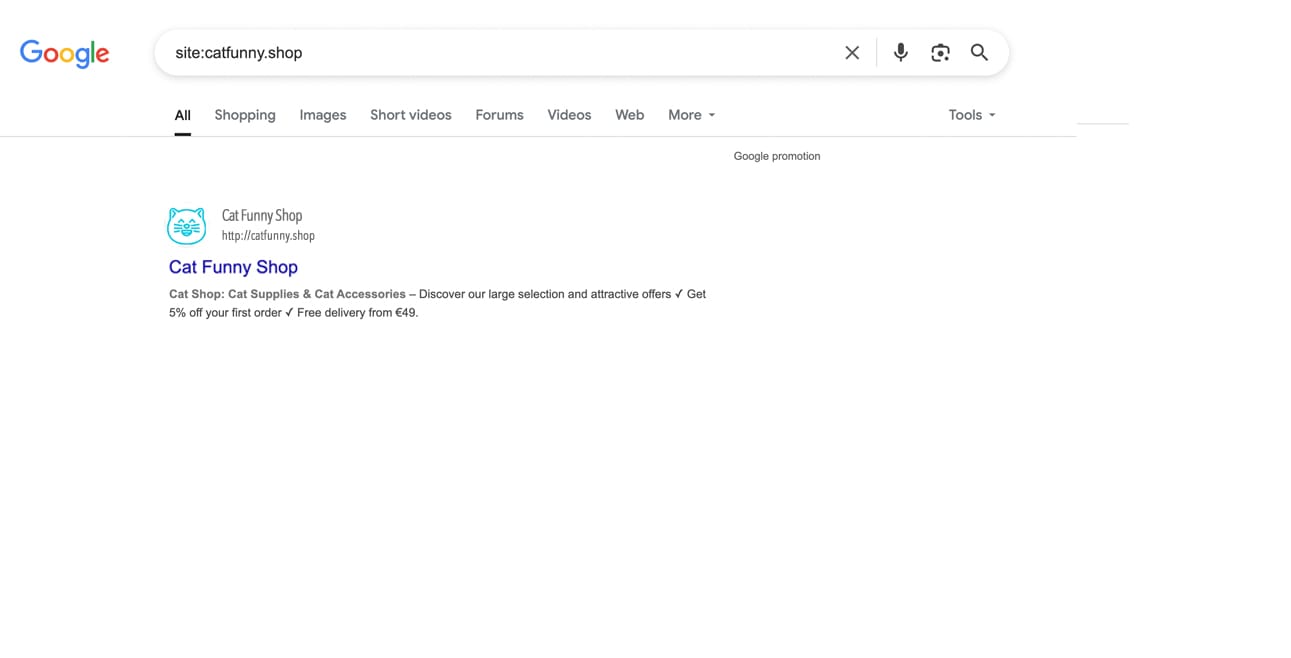
Task: Click the Google promotion label
Action: 777,156
